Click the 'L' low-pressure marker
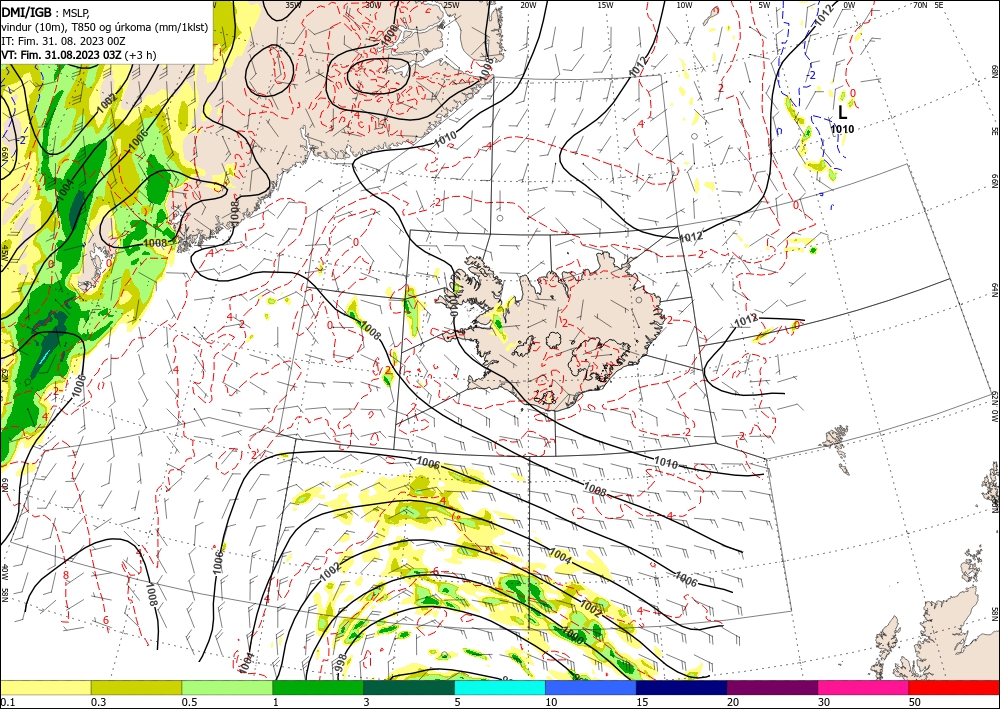This screenshot has height=709, width=1000. (x=842, y=113)
